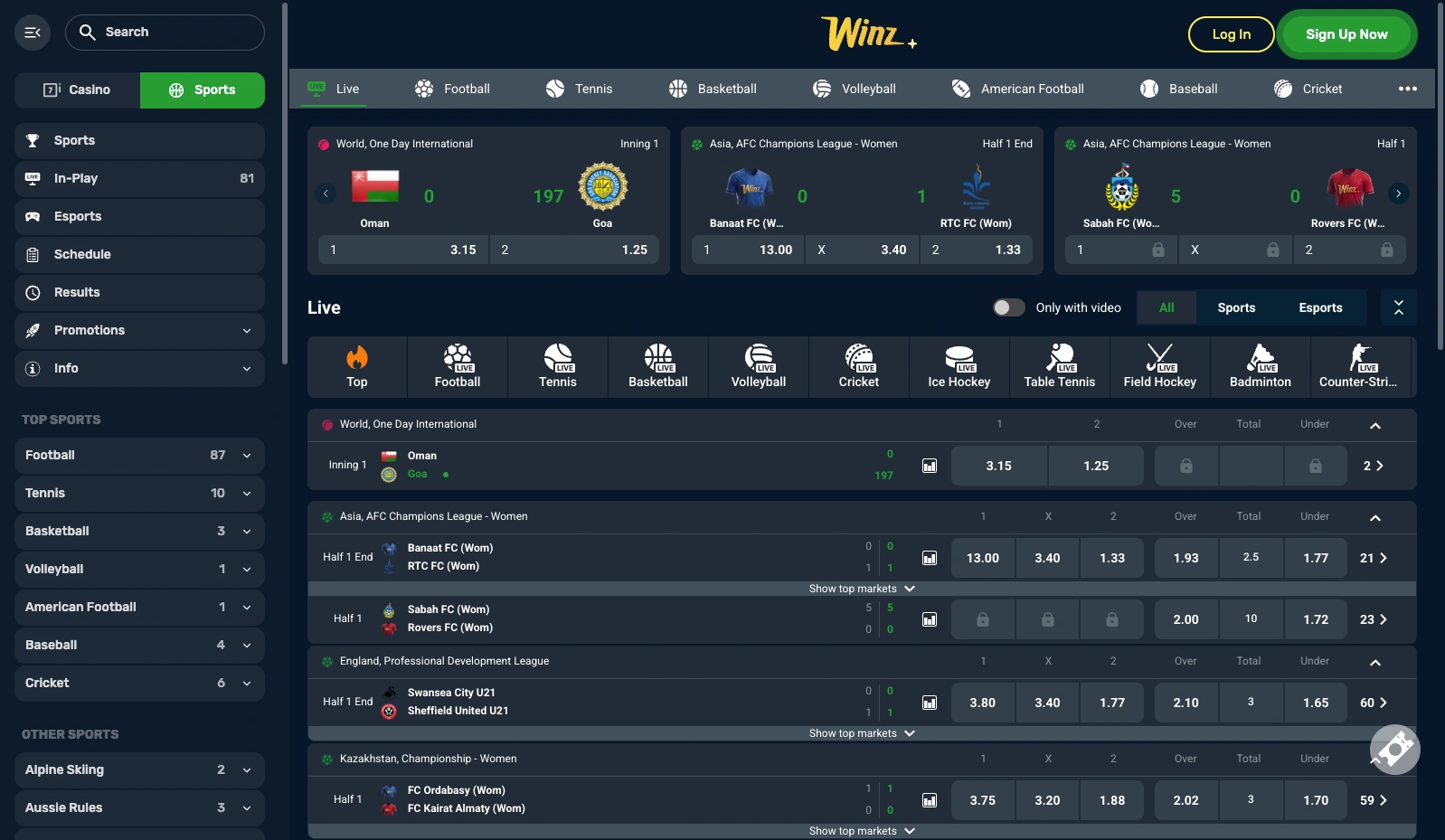Show next featured match card
This screenshot has height=840, width=1445.
click(x=1399, y=193)
